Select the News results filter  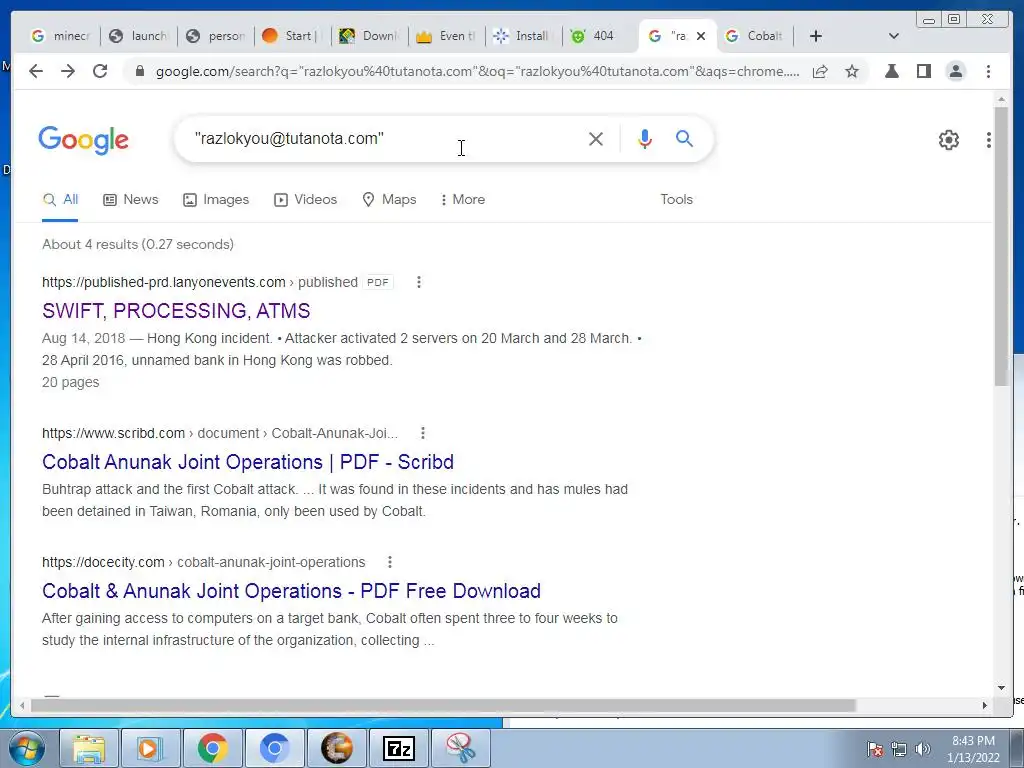point(131,199)
